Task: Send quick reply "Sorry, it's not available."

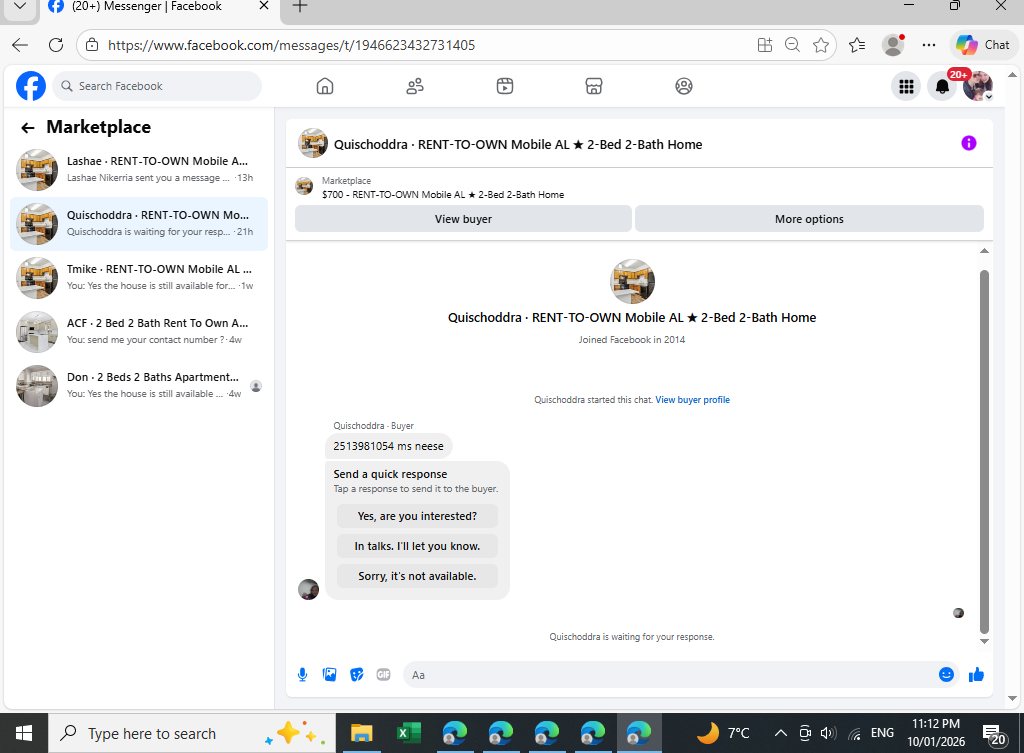Action: (417, 576)
